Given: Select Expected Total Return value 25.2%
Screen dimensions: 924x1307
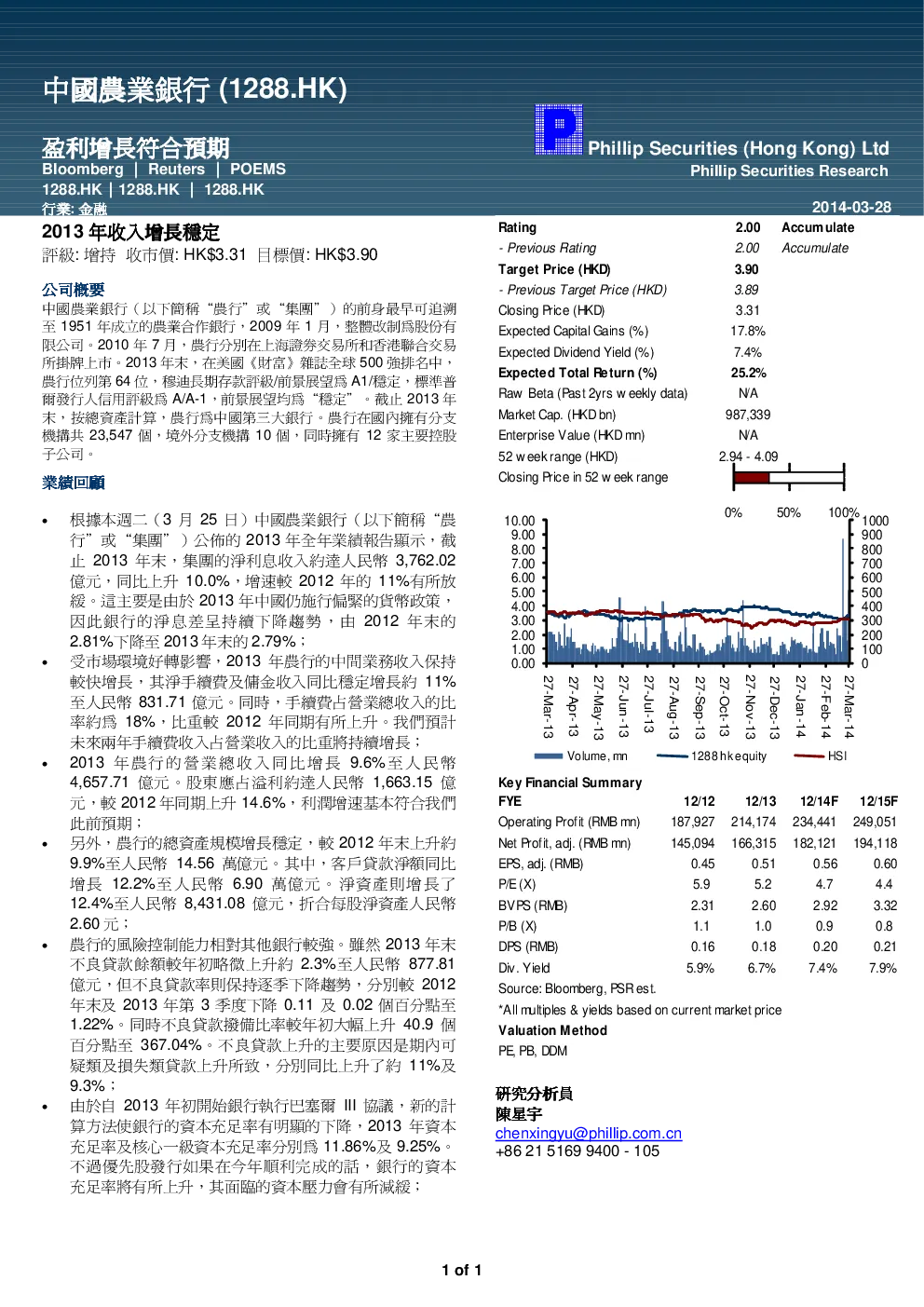Looking at the screenshot, I should pos(748,373).
